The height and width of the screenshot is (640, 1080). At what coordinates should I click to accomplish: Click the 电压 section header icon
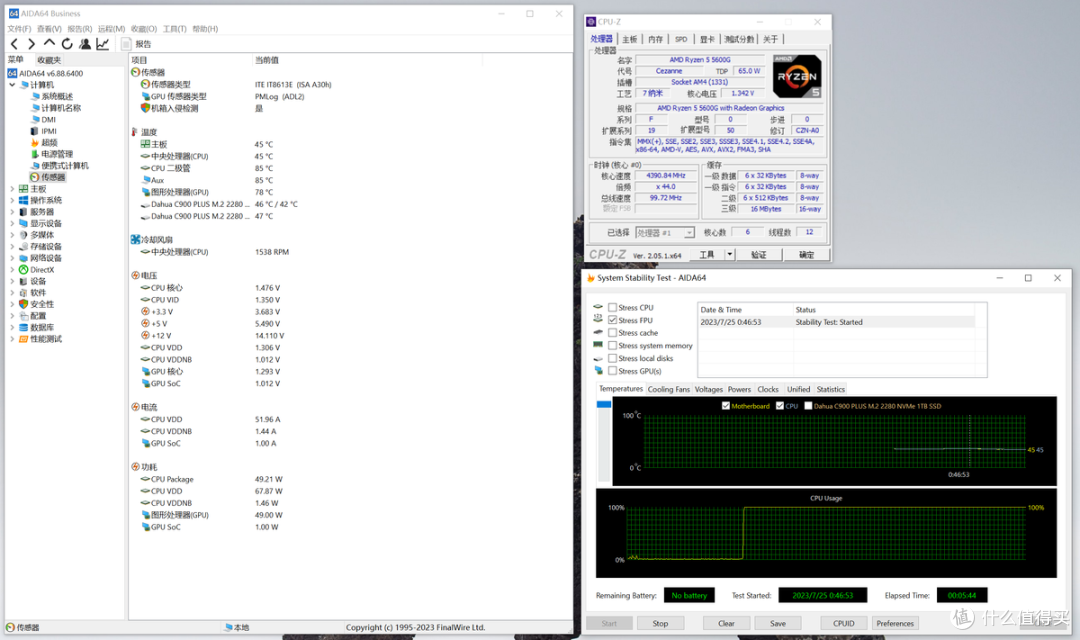(135, 276)
